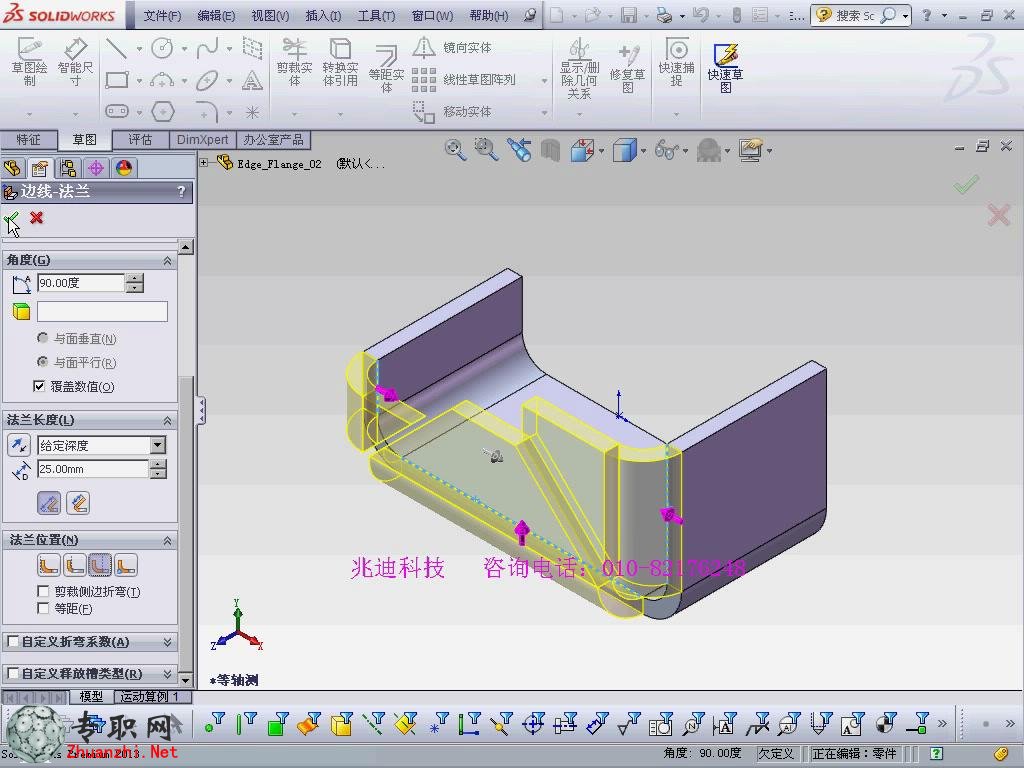
Task: Enable Custom Relief Type checkbox
Action: pyautogui.click(x=12, y=673)
